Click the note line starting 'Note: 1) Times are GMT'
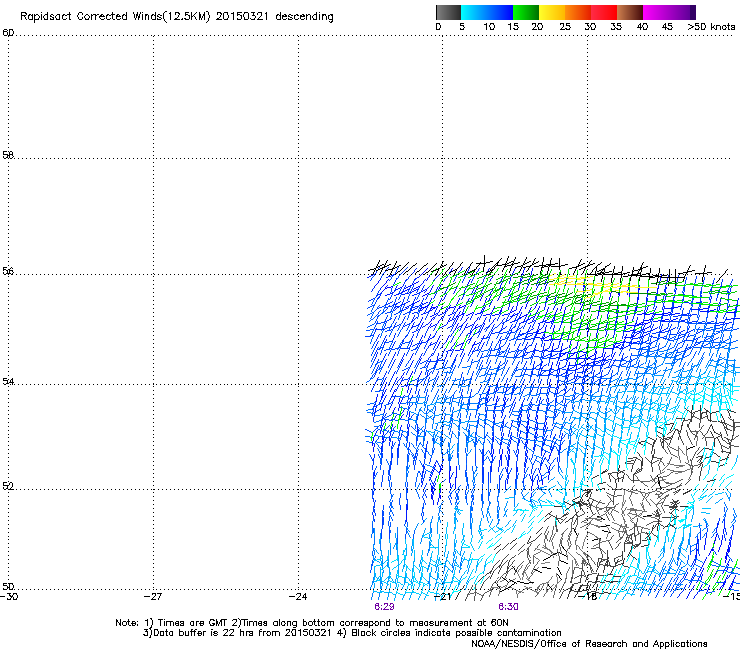Screen dimensions: 740x650 point(312,623)
